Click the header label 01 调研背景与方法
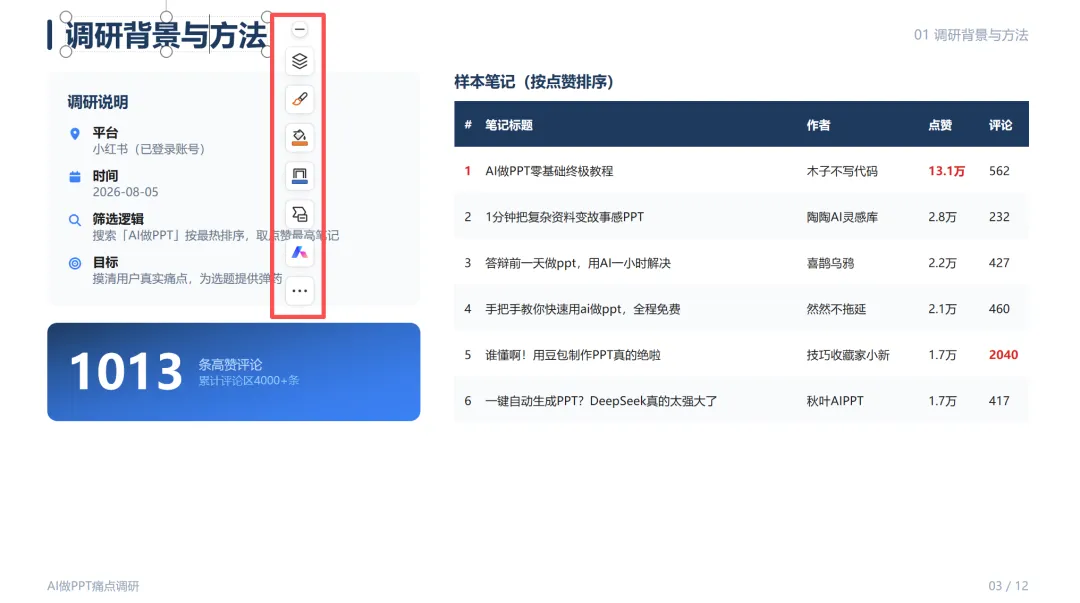The height and width of the screenshot is (603, 1080). pos(970,35)
